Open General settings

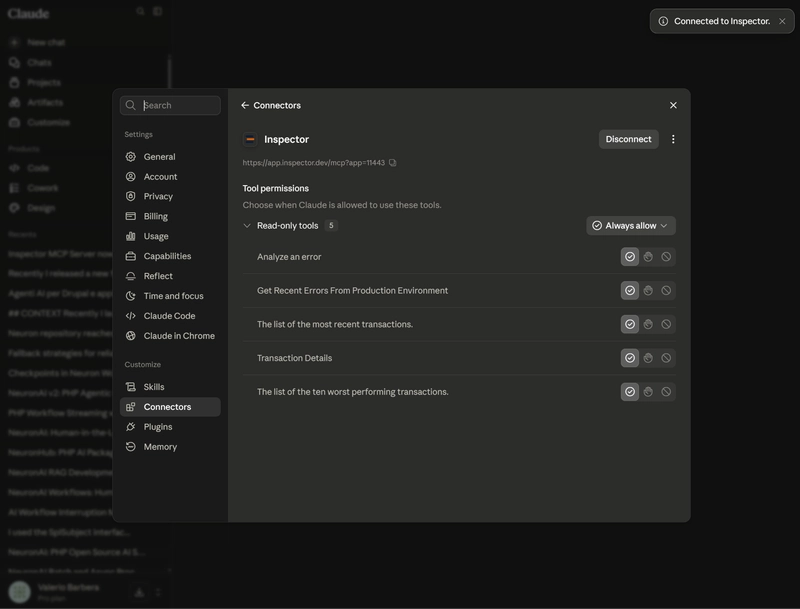[170, 157]
